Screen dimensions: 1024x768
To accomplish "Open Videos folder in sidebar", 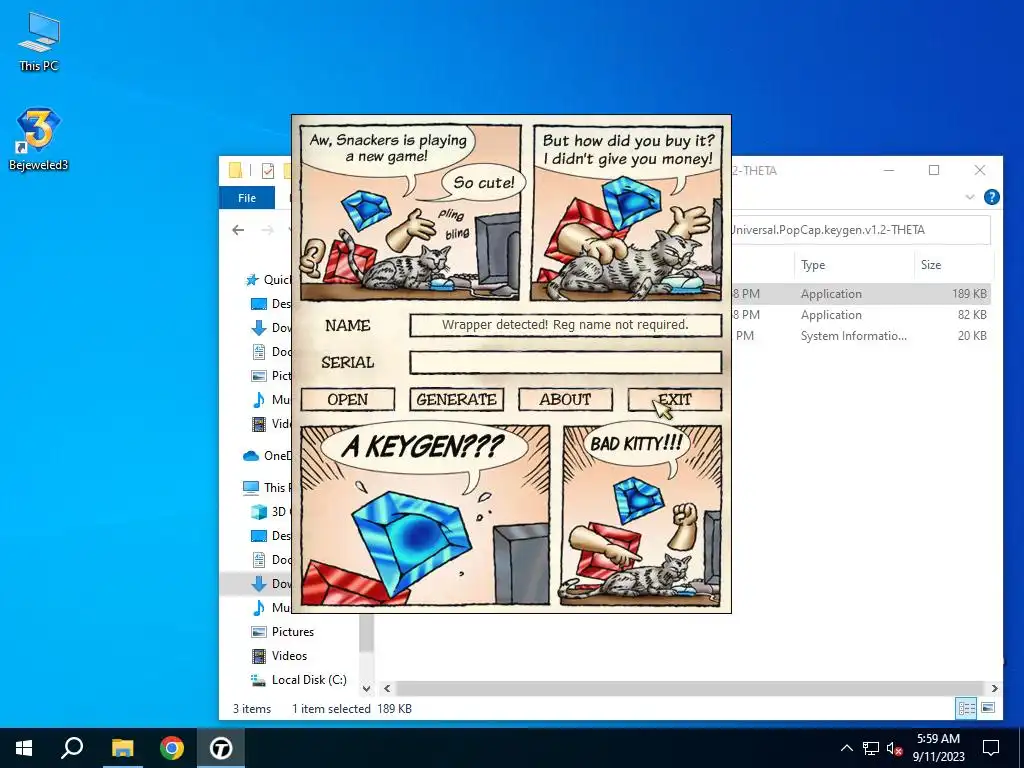I will [x=289, y=656].
